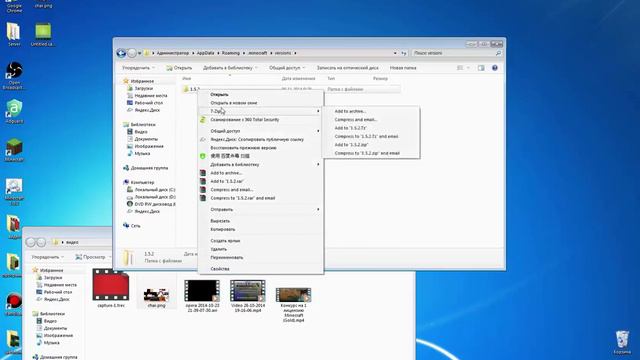This screenshot has width=640, height=360.
Task: Choose 'Compress to 1.5.2.zip and email'
Action: click(x=367, y=153)
